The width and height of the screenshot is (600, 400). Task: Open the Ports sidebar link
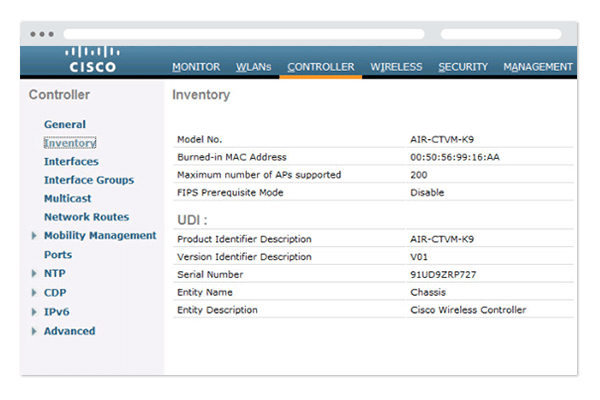(58, 255)
